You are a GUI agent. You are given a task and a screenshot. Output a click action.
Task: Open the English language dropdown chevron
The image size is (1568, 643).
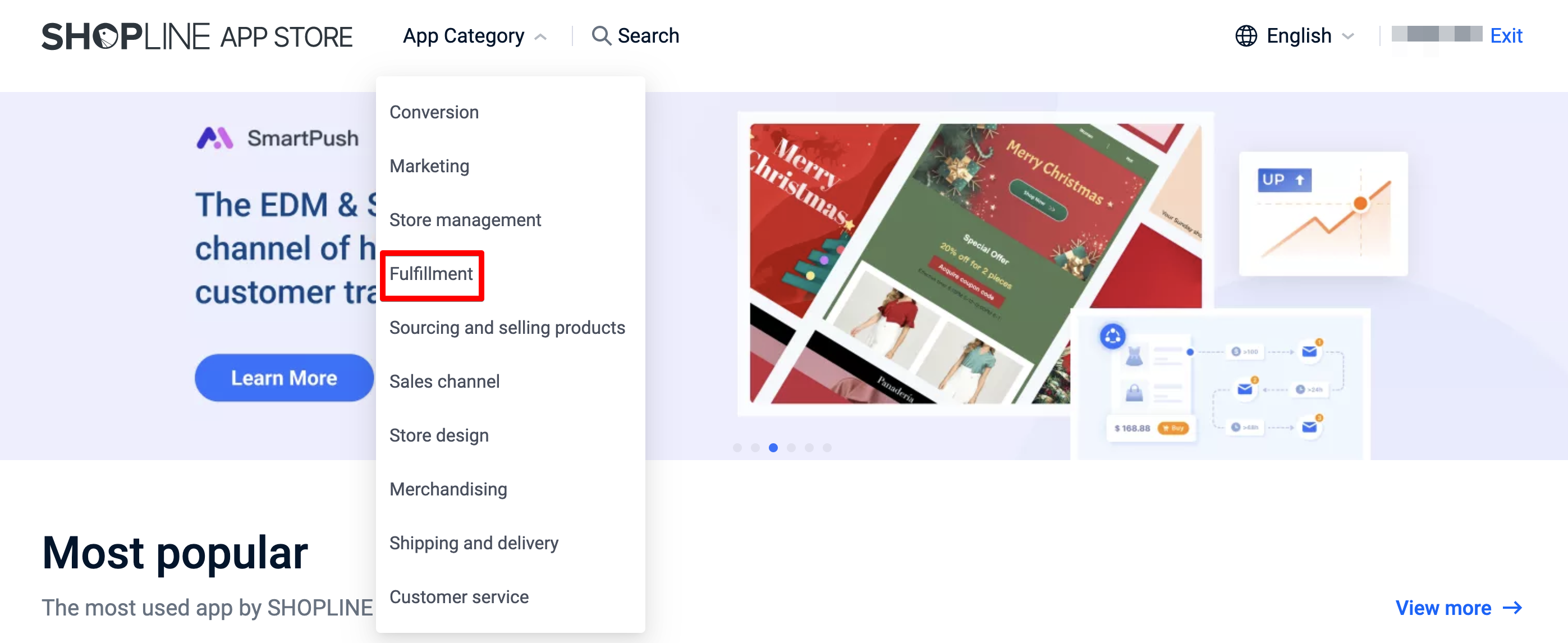click(x=1347, y=36)
